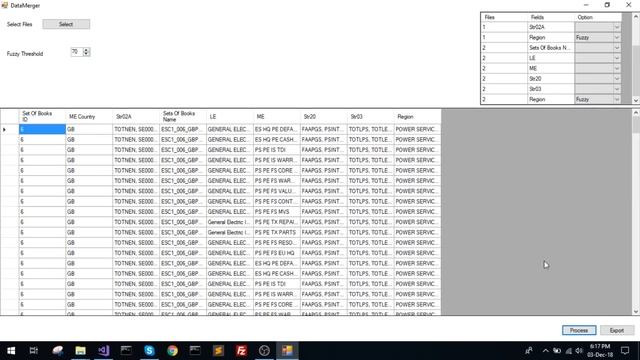
Task: Select the 'PS PE FS VALU...' ME cell
Action: click(x=277, y=191)
